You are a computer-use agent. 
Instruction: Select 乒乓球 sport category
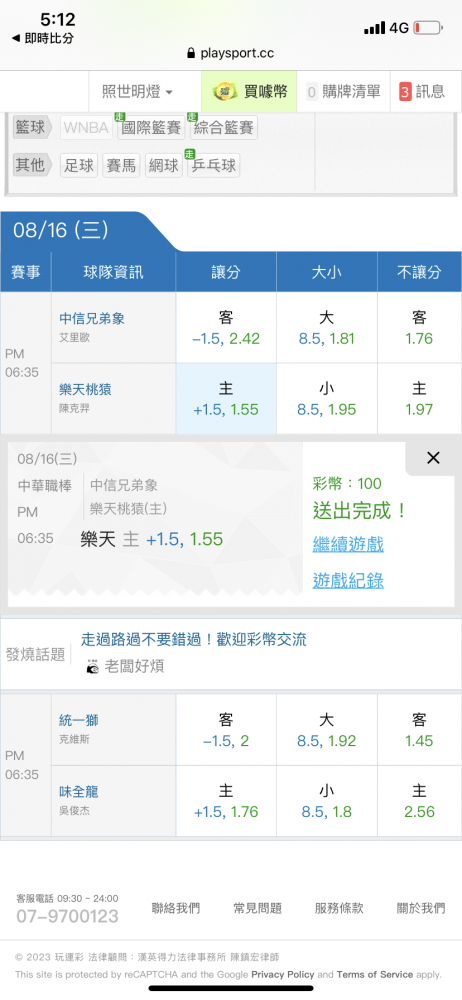tap(213, 166)
